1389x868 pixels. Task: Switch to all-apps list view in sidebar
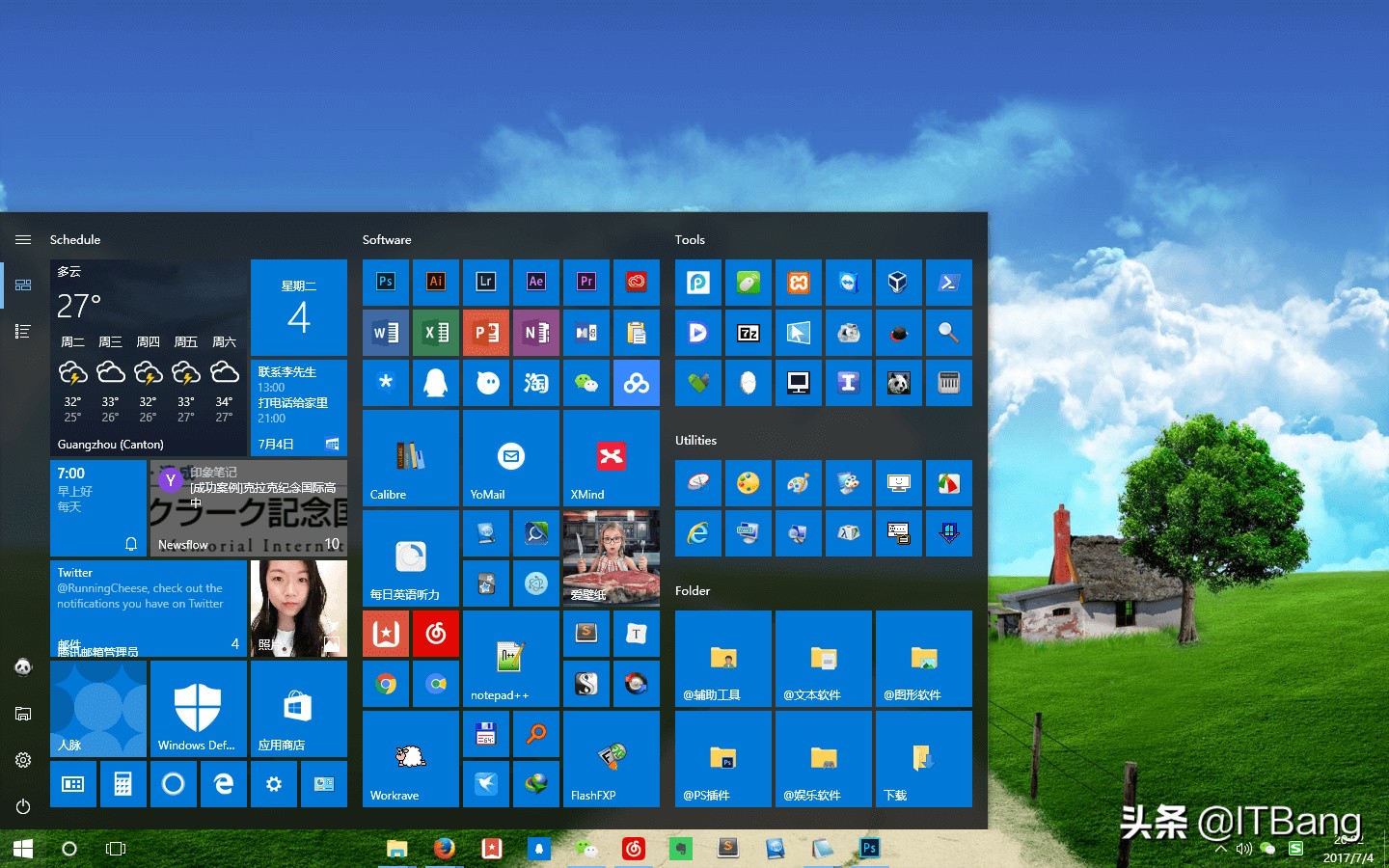coord(23,331)
